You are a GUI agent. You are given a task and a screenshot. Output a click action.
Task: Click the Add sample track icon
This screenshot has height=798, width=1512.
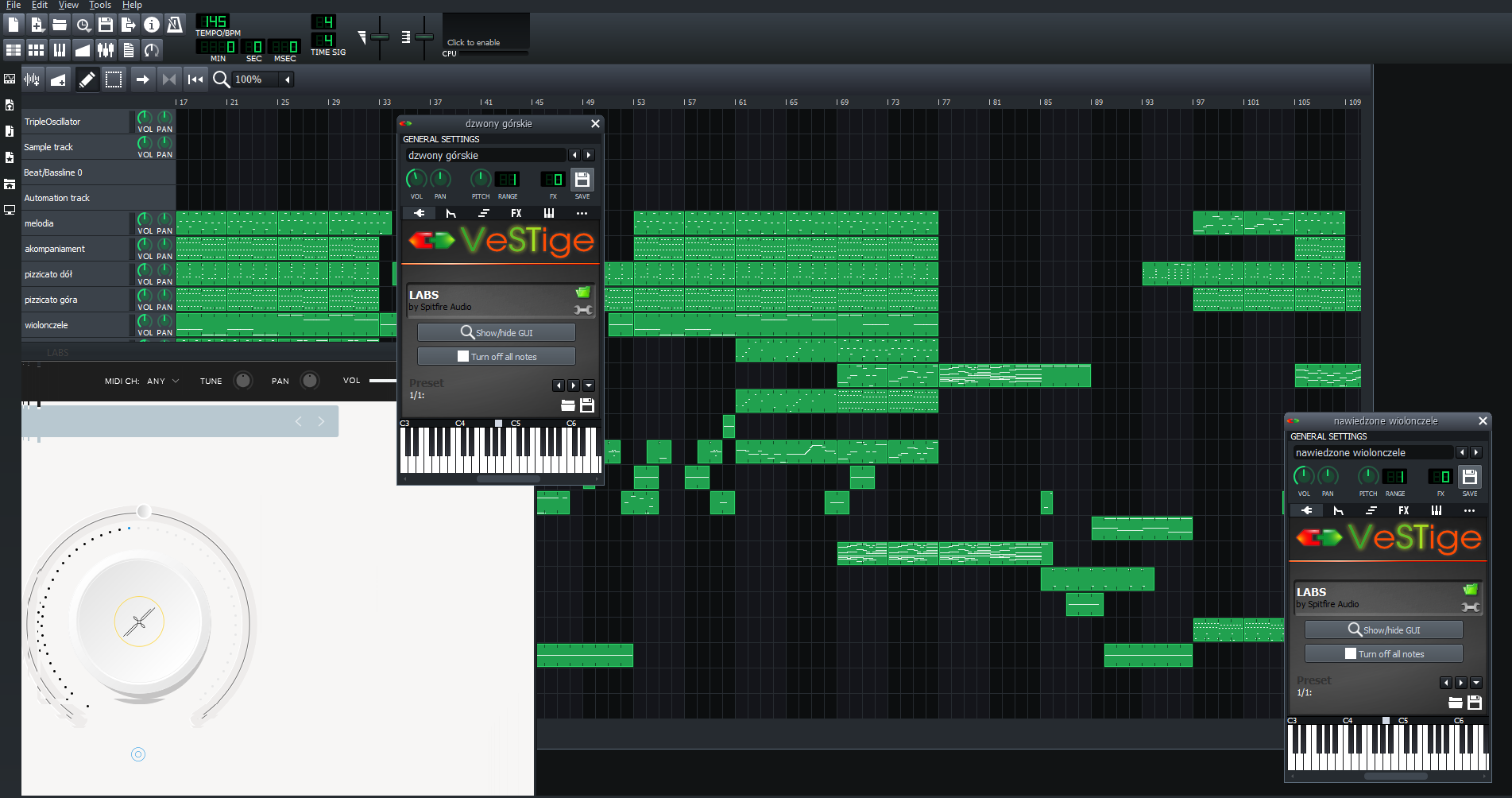pyautogui.click(x=32, y=79)
